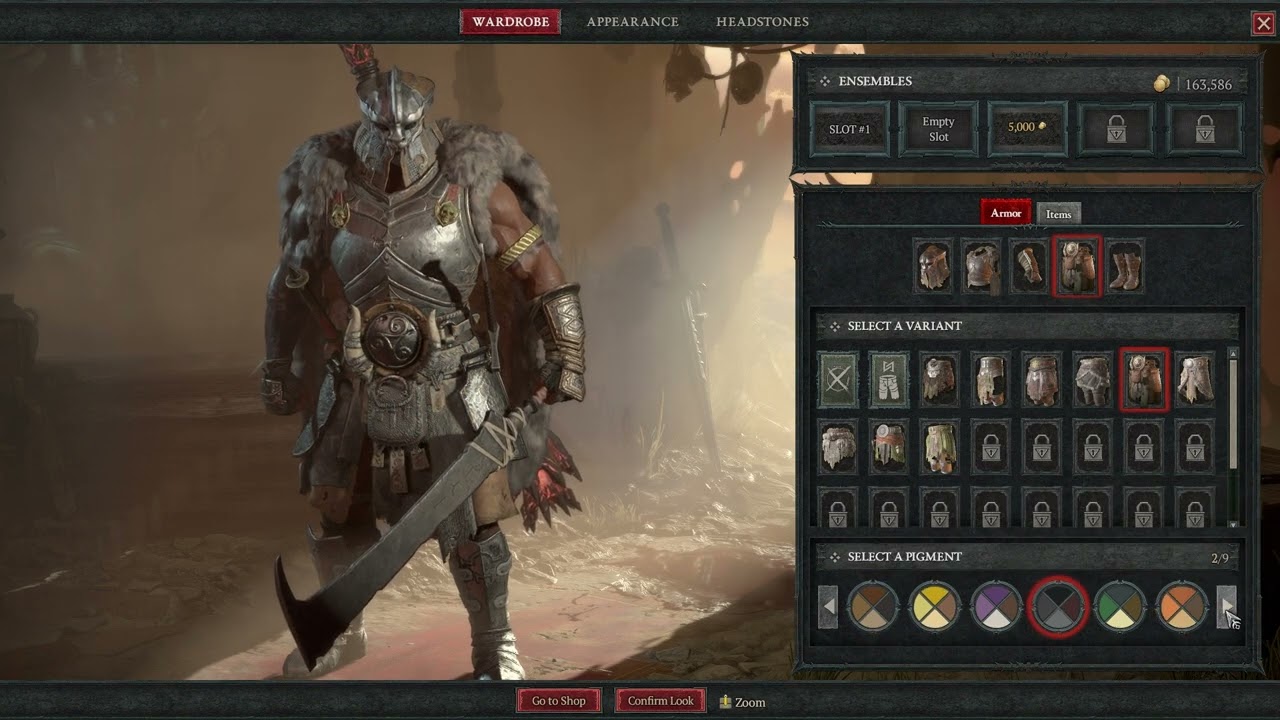Select the chest armor slot icon
This screenshot has height=720, width=1280.
[981, 267]
